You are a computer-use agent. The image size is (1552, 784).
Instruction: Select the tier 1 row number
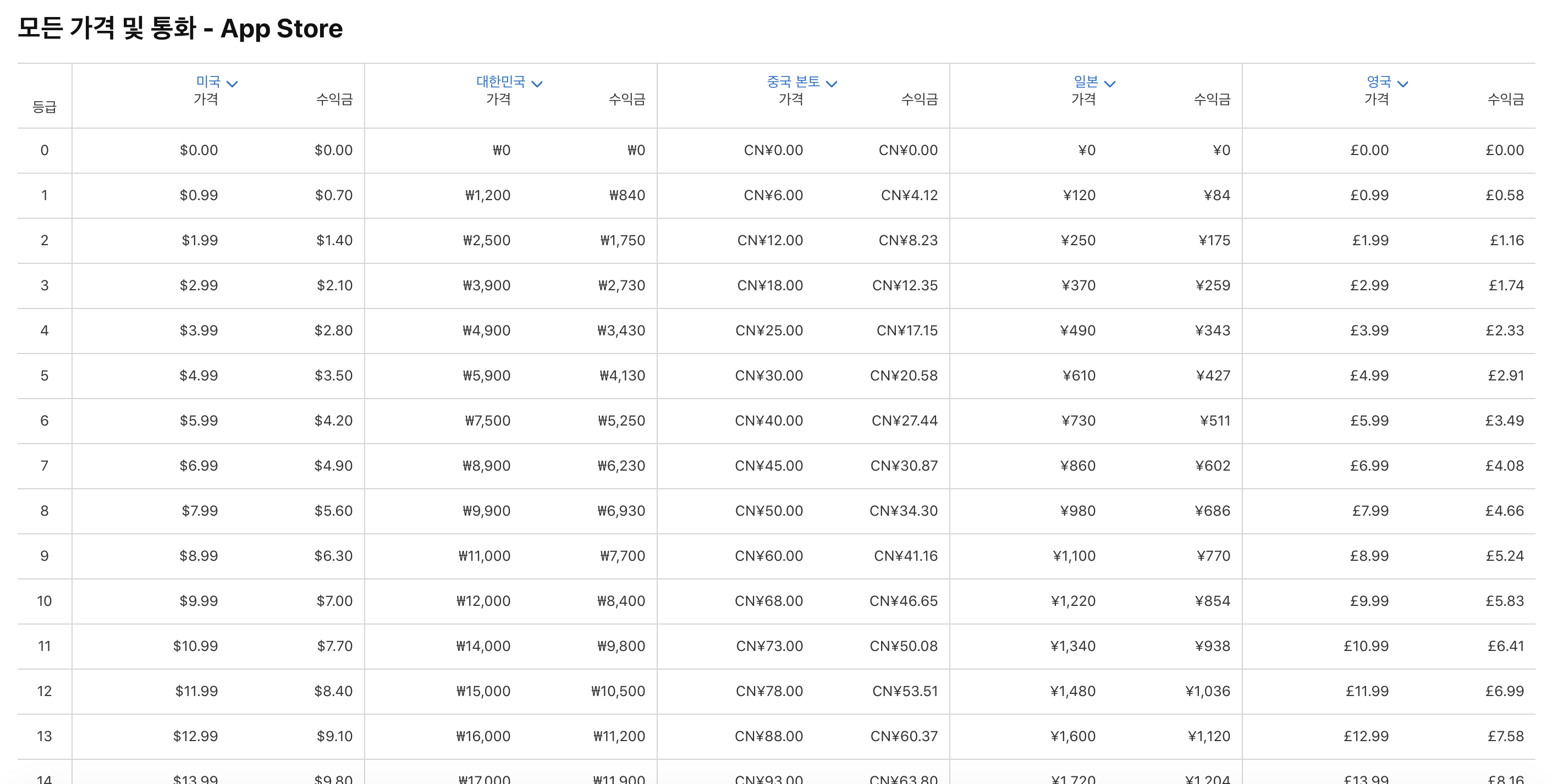[x=44, y=195]
